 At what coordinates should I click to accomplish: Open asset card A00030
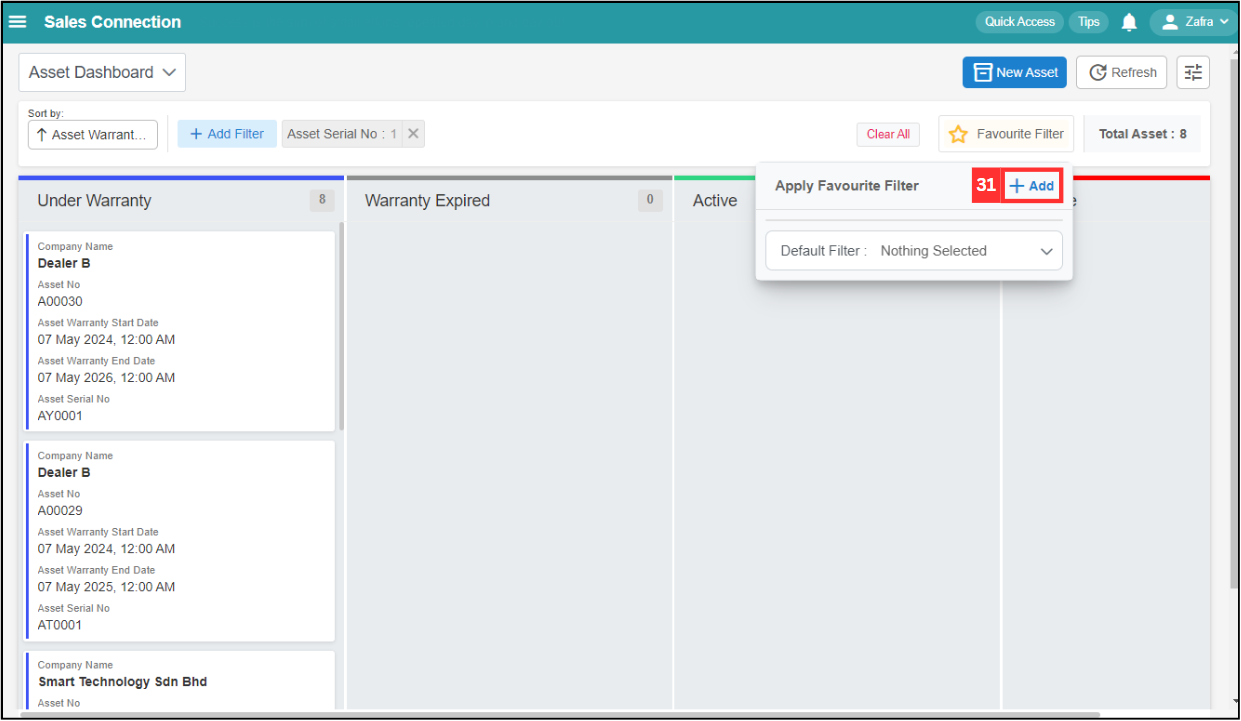coord(180,331)
